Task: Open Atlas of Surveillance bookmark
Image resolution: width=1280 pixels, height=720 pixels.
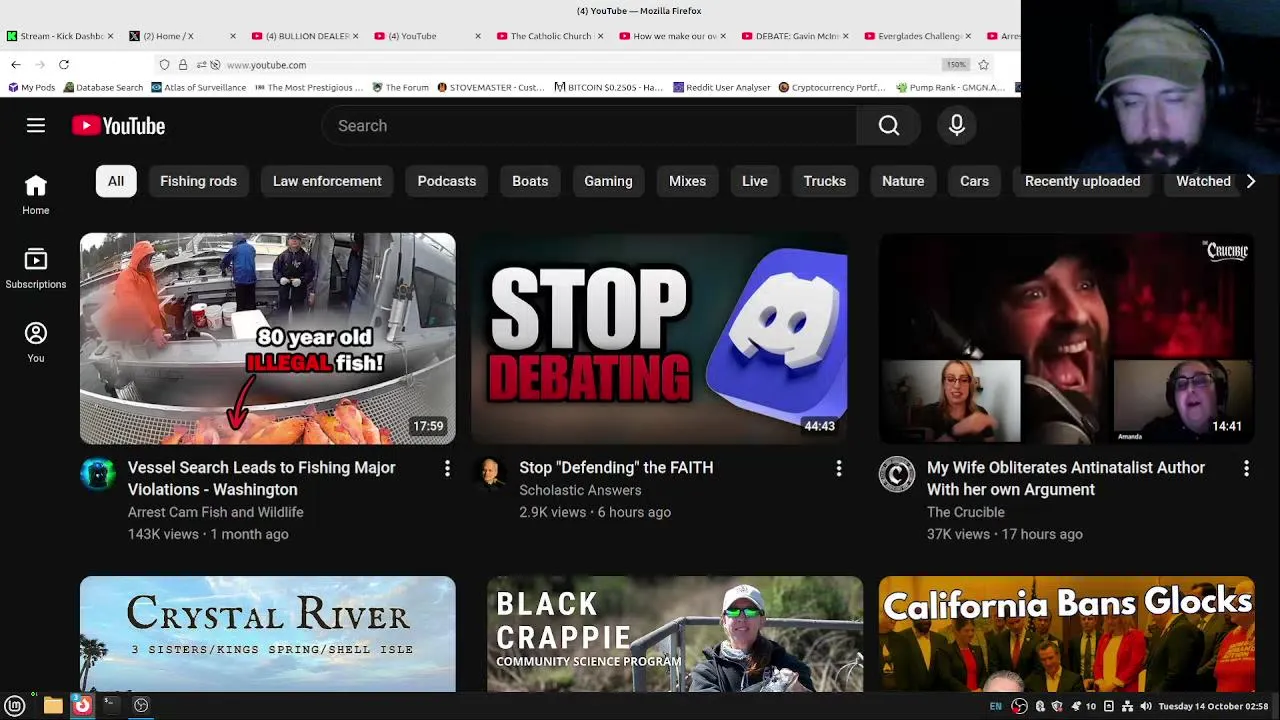Action: click(199, 88)
